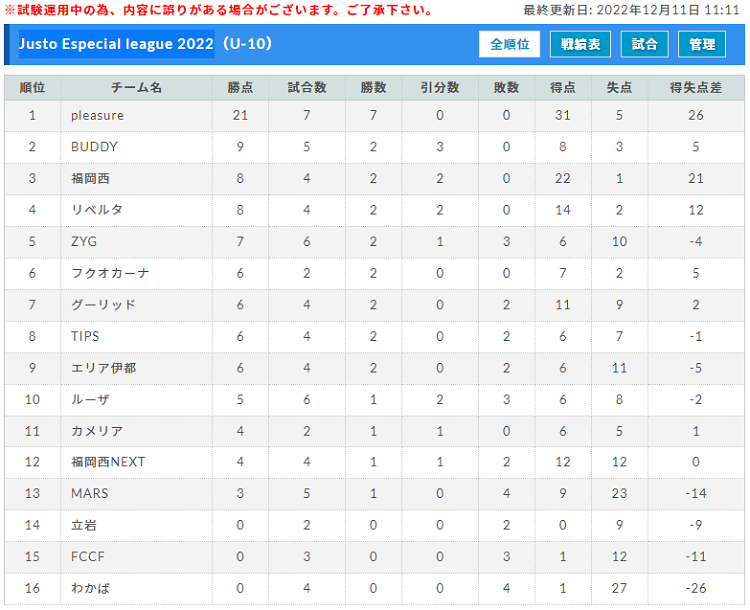Click the 試合数 column header

point(307,88)
